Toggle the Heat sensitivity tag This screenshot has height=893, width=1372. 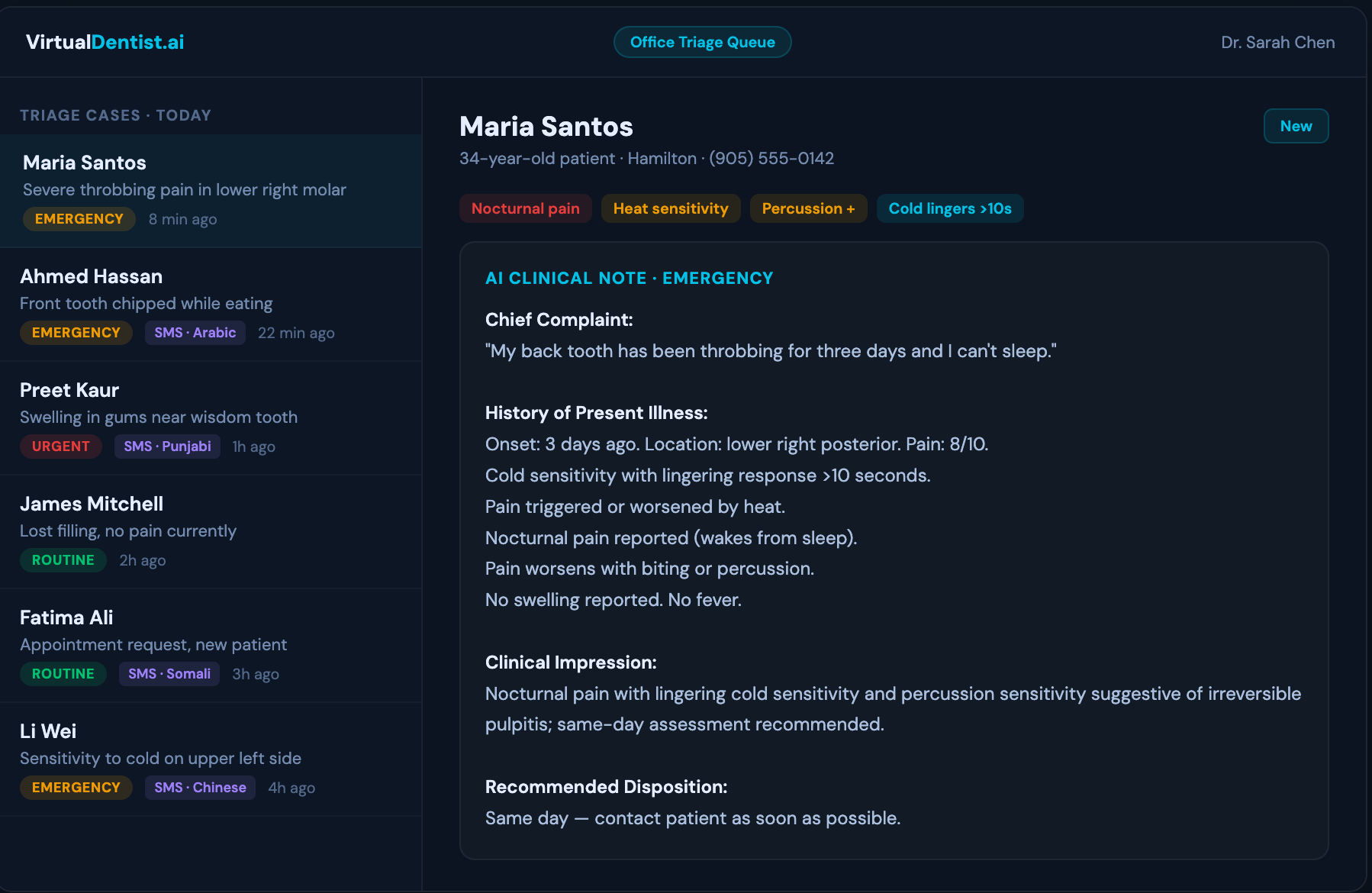[x=670, y=208]
